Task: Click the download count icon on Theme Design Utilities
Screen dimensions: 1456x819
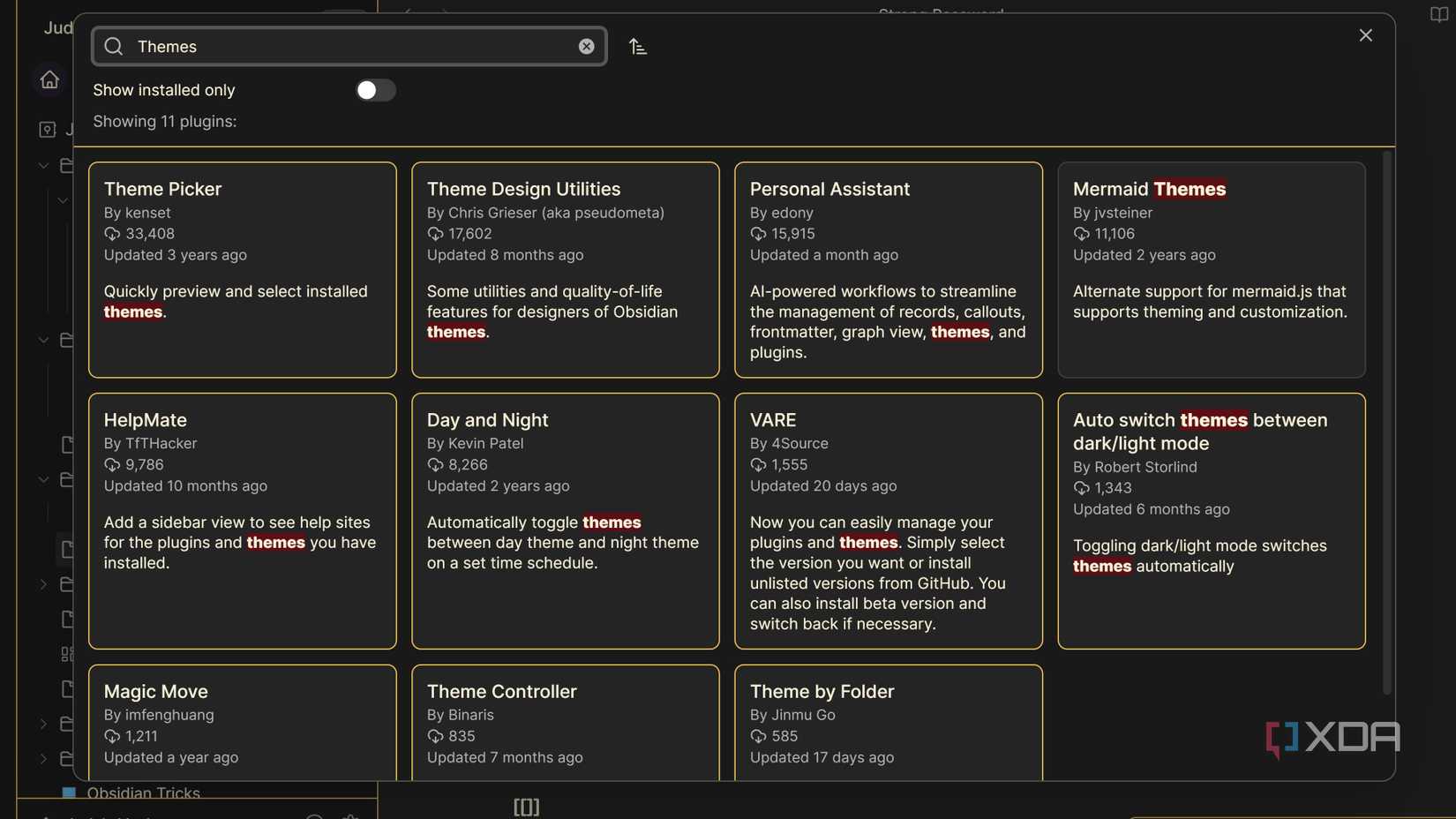Action: pyautogui.click(x=435, y=234)
